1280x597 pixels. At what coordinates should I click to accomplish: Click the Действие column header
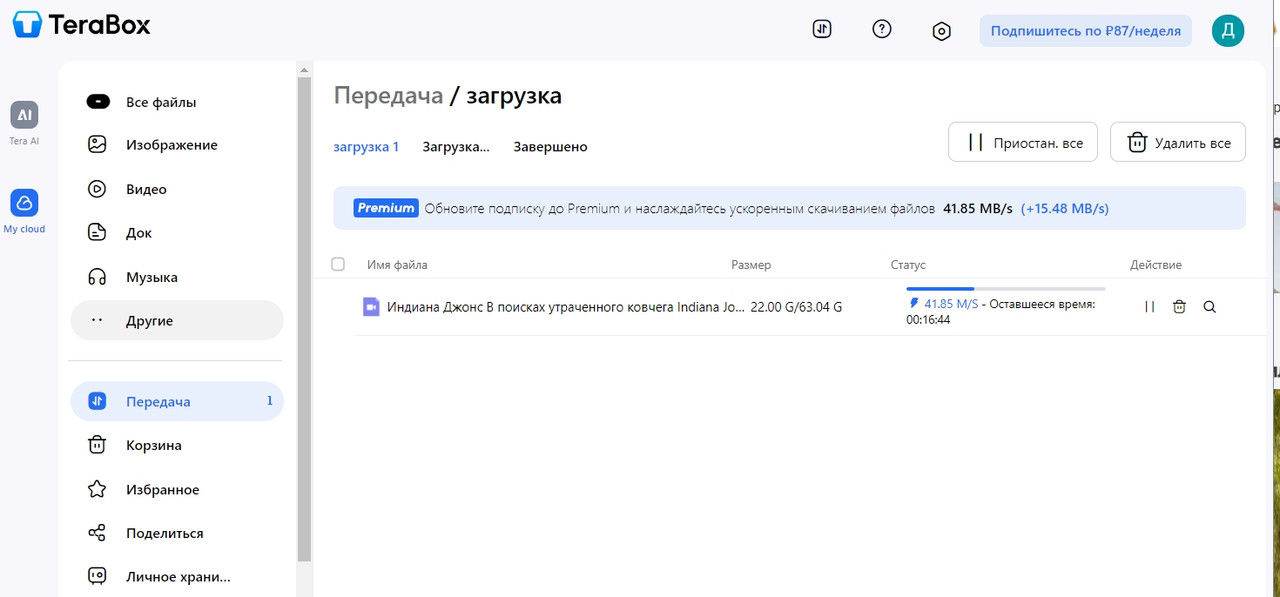(x=1156, y=265)
